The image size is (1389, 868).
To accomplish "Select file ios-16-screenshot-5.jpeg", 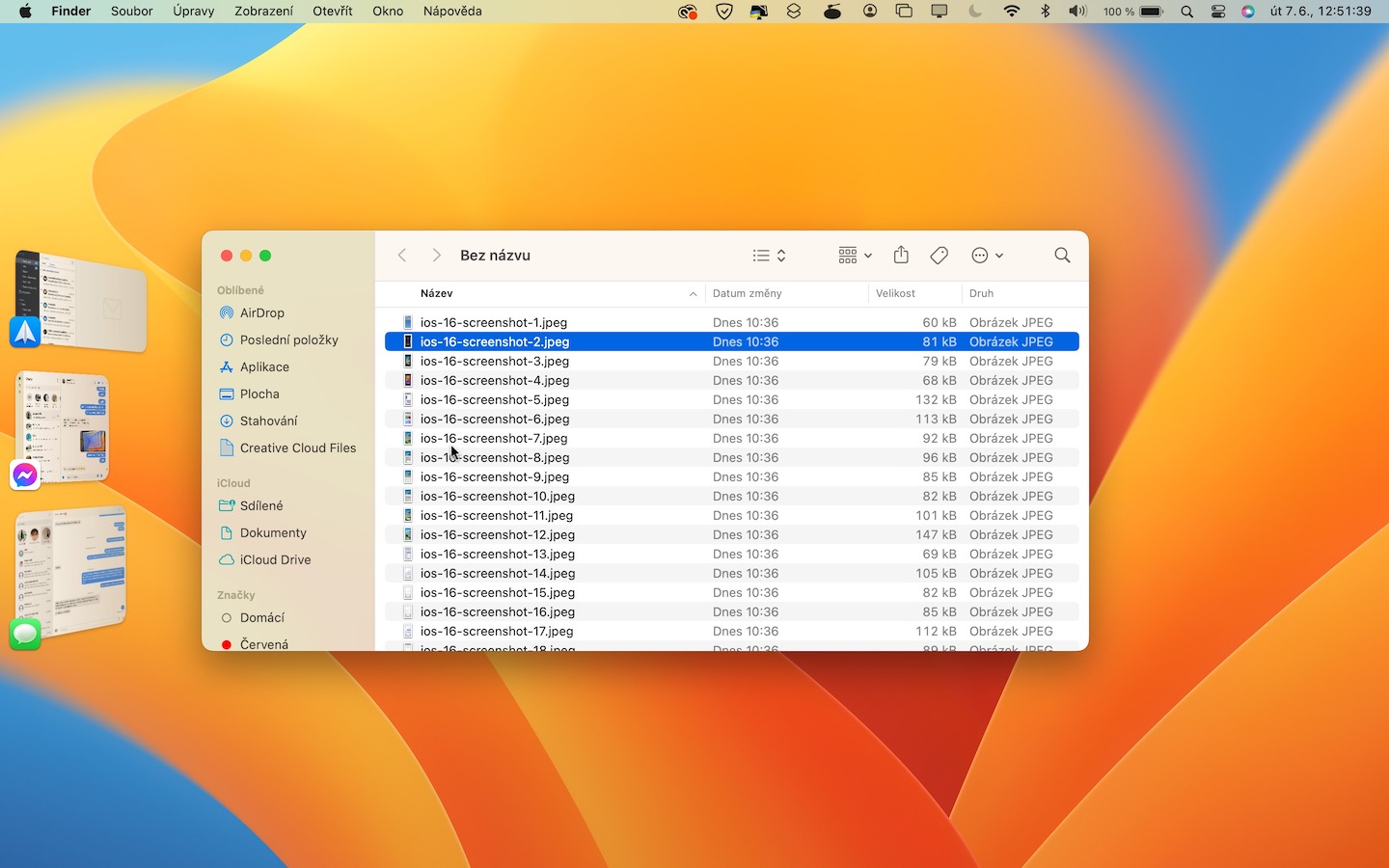I will (x=494, y=399).
